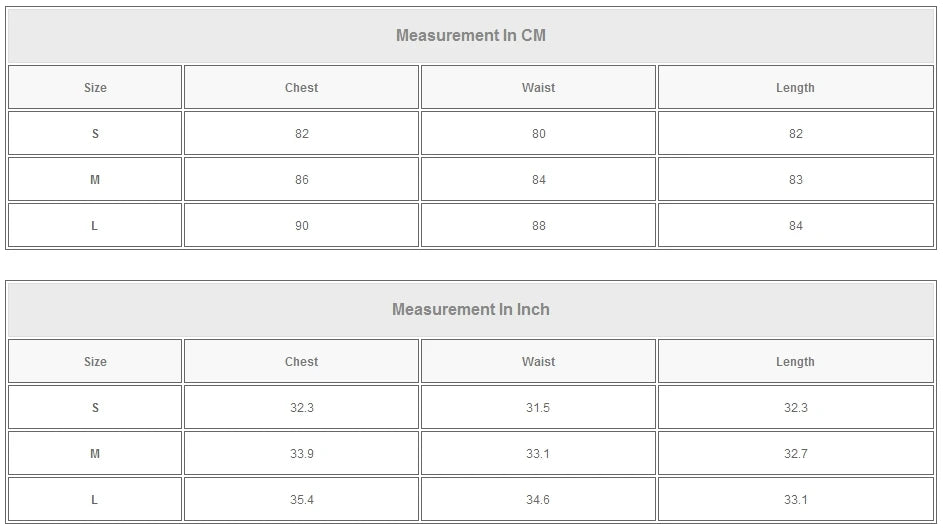Click the length value 84 for size L
Viewport: 943px width, 530px height.
coord(795,226)
